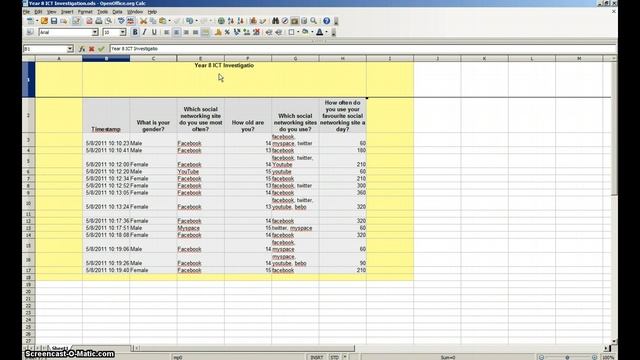Expand the Borders dropdown arrow
Image resolution: width=640 pixels, height=360 pixels.
298,32
